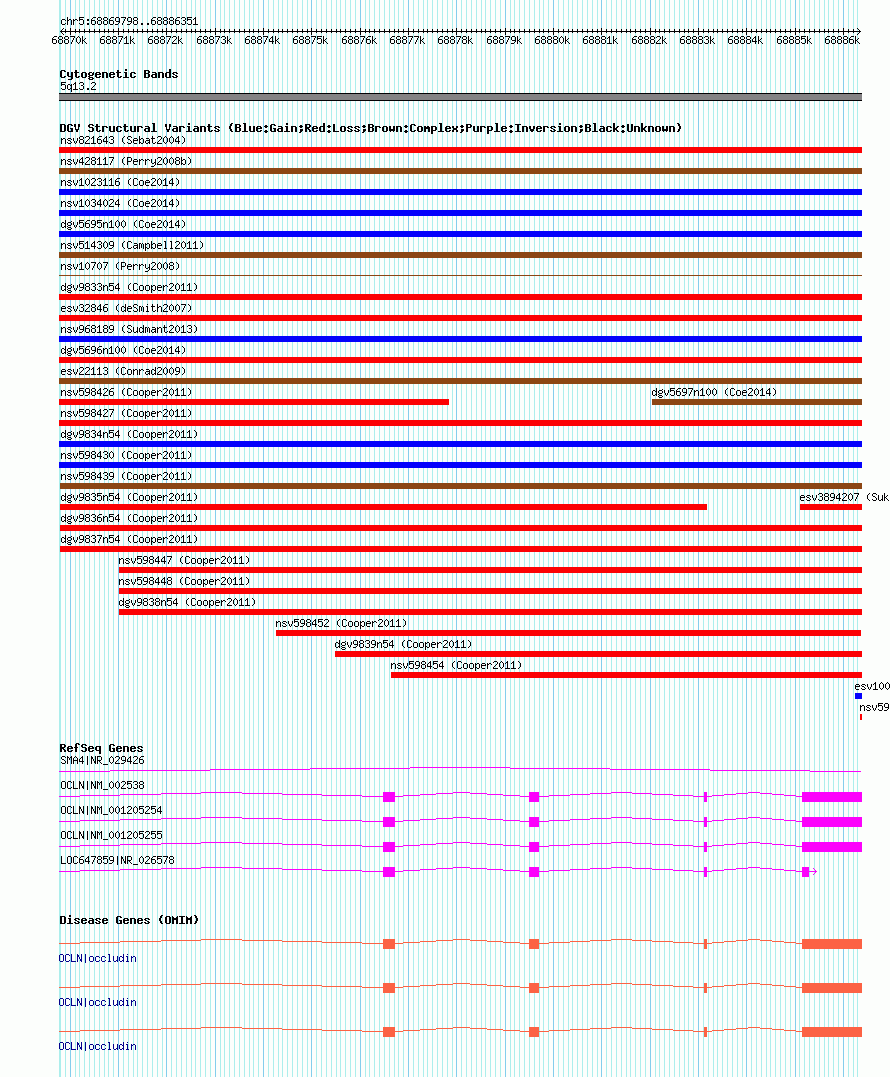Screen dimensions: 890x1077
Task: Select the nsv428117 (Perry2008b) label
Action: [126, 161]
